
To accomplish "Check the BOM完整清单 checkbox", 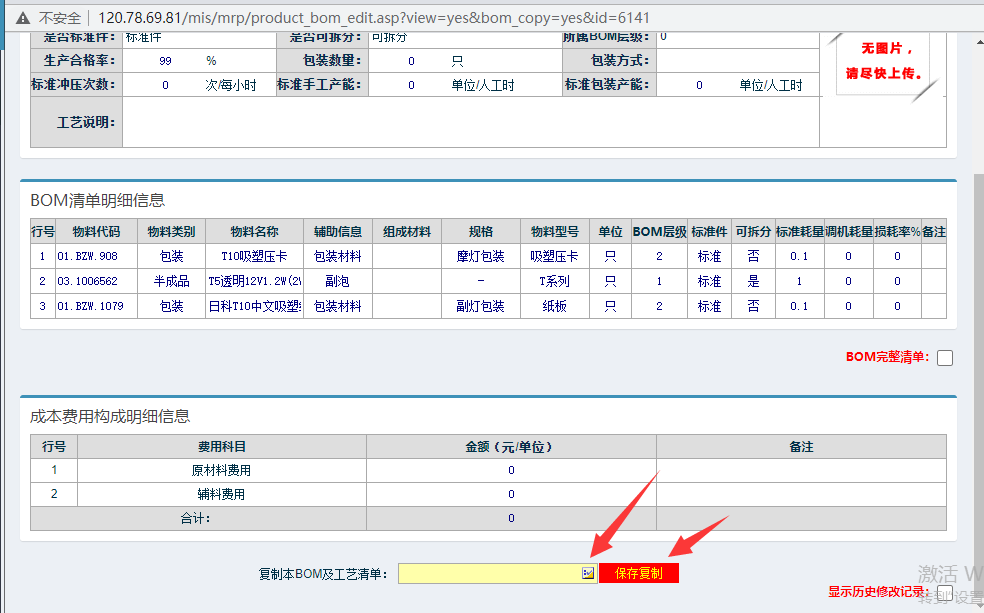I will pos(944,358).
